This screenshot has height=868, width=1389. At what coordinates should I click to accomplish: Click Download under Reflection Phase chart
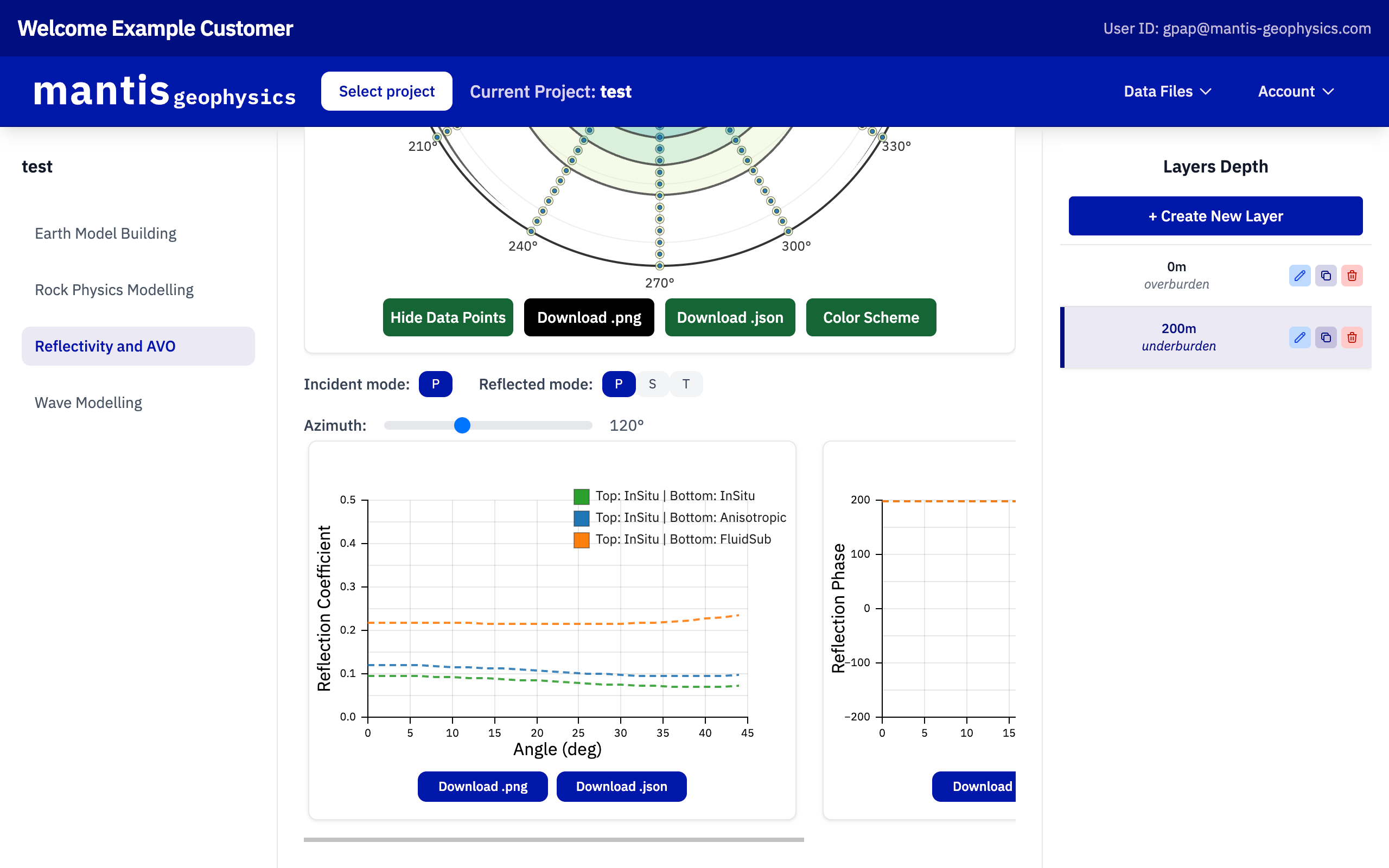974,787
